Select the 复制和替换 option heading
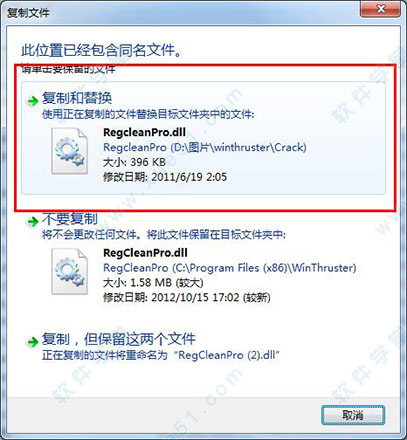This screenshot has height=440, width=407. (77, 98)
